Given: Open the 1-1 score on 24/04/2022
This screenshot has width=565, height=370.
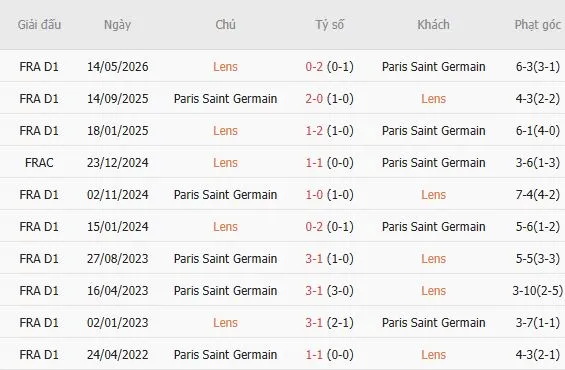Looking at the screenshot, I should [x=314, y=355].
